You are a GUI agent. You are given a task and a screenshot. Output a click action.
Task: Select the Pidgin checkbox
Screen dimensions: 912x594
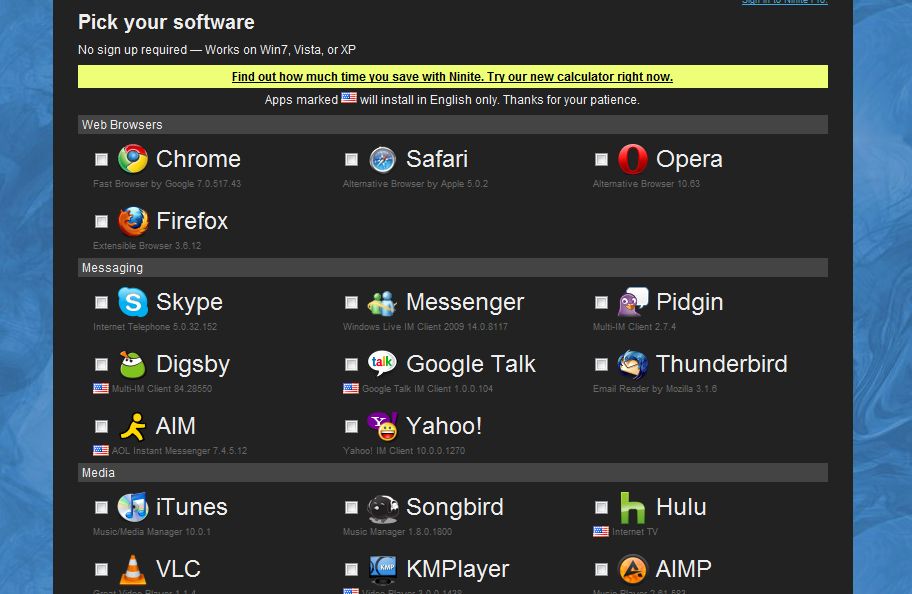click(601, 303)
